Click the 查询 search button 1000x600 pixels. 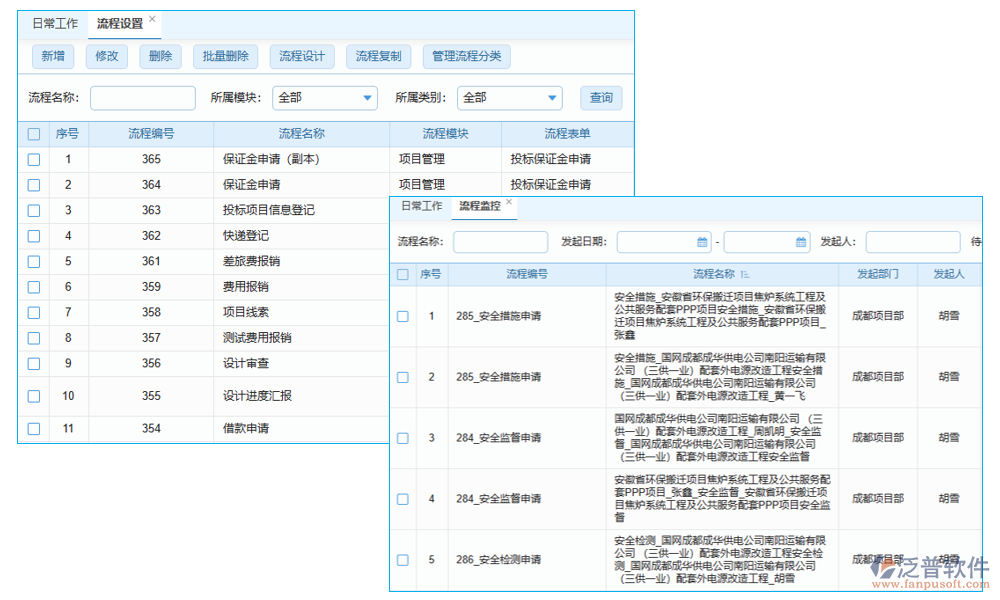pos(600,98)
